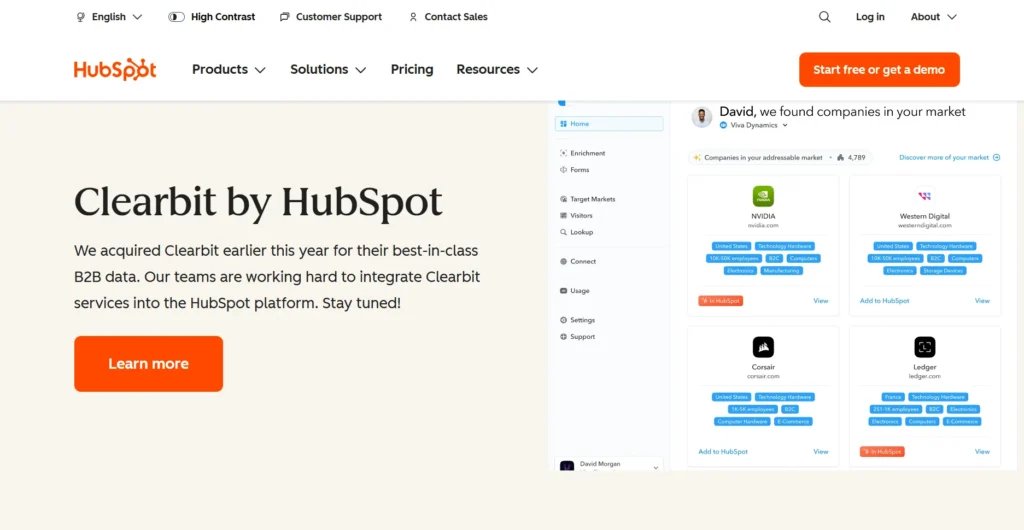The image size is (1024, 530).
Task: Open the Pricing page
Action: (x=412, y=69)
